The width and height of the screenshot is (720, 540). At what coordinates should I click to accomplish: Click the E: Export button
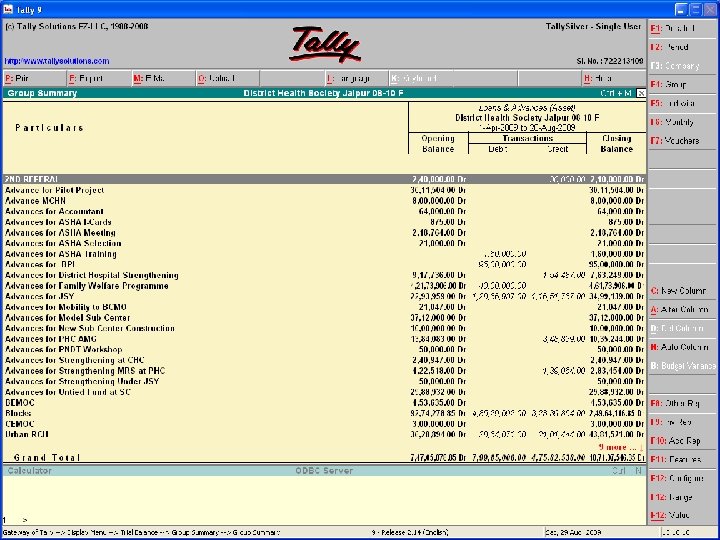click(x=99, y=79)
